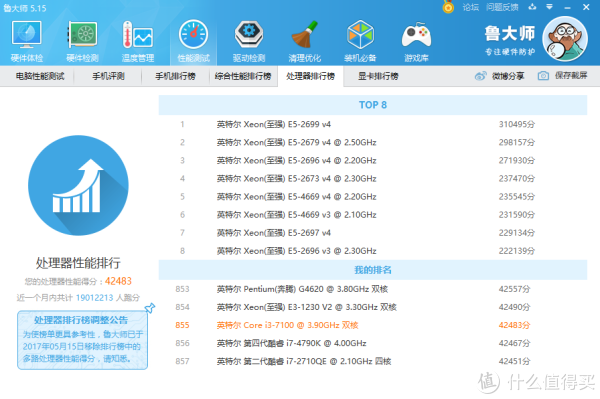The width and height of the screenshot is (600, 399).
Task: Open the 问题反馈 feedback link
Action: click(x=502, y=7)
